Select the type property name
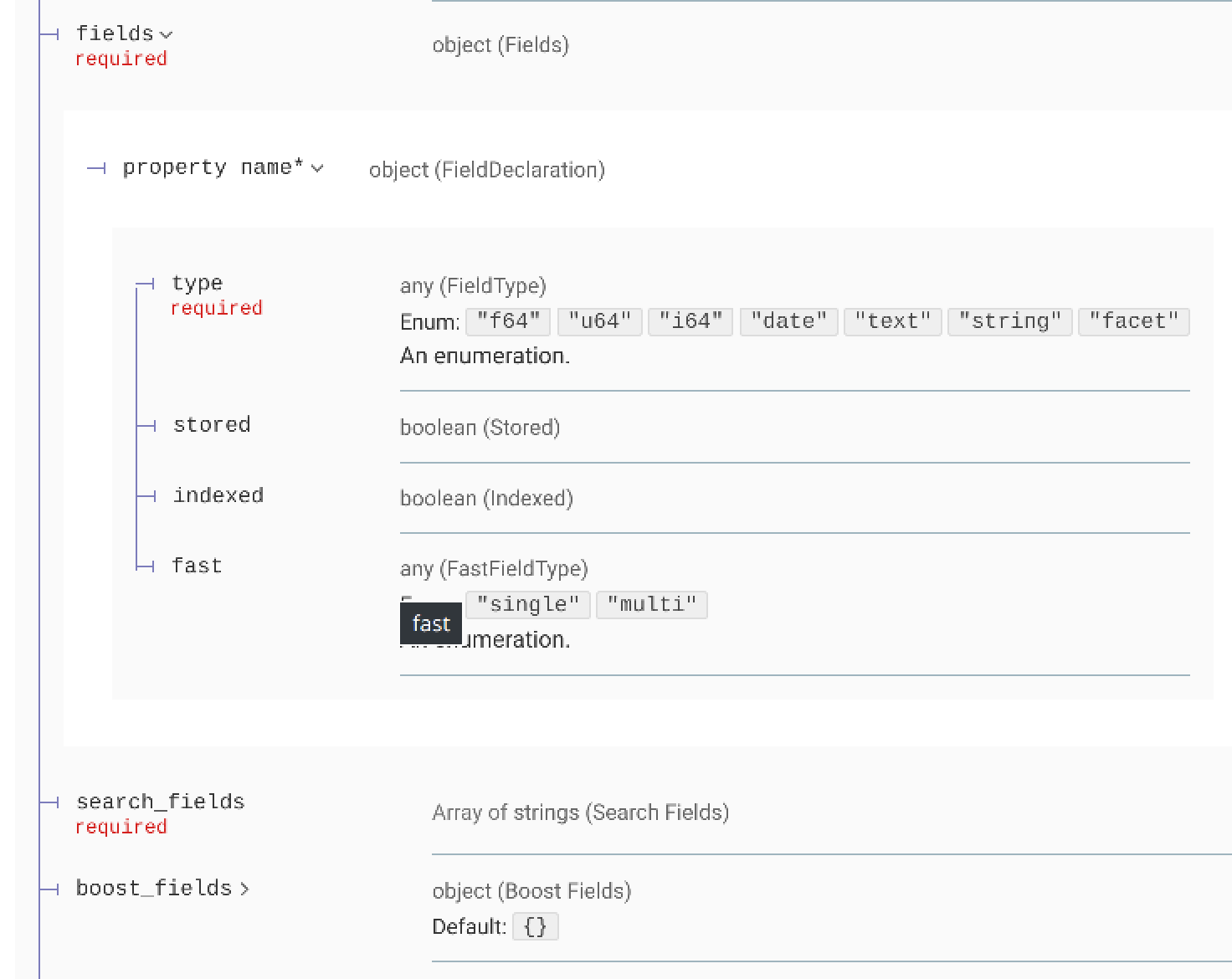The image size is (1232, 979). (x=197, y=283)
